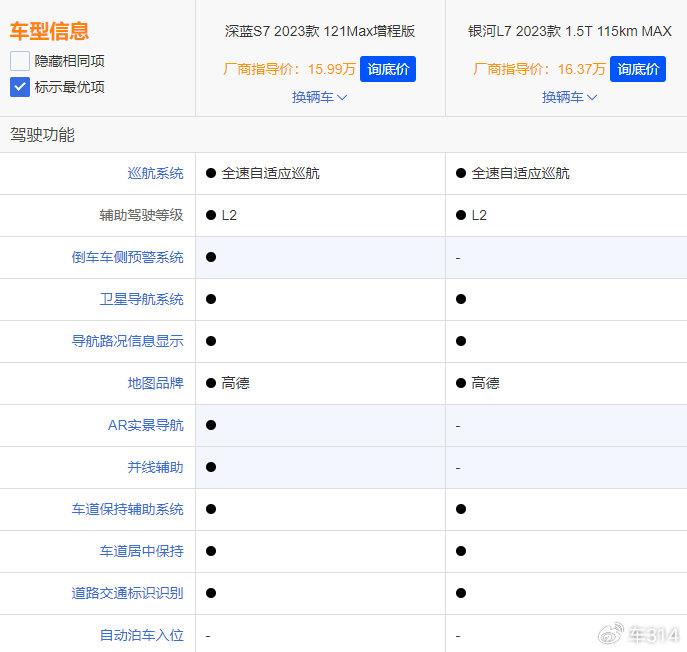Click 询底价 for 深蓝S7

[388, 69]
